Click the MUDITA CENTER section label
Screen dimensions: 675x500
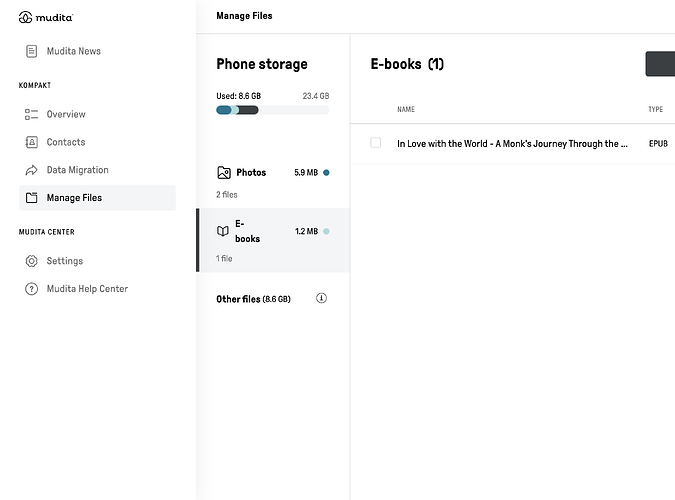pos(46,232)
